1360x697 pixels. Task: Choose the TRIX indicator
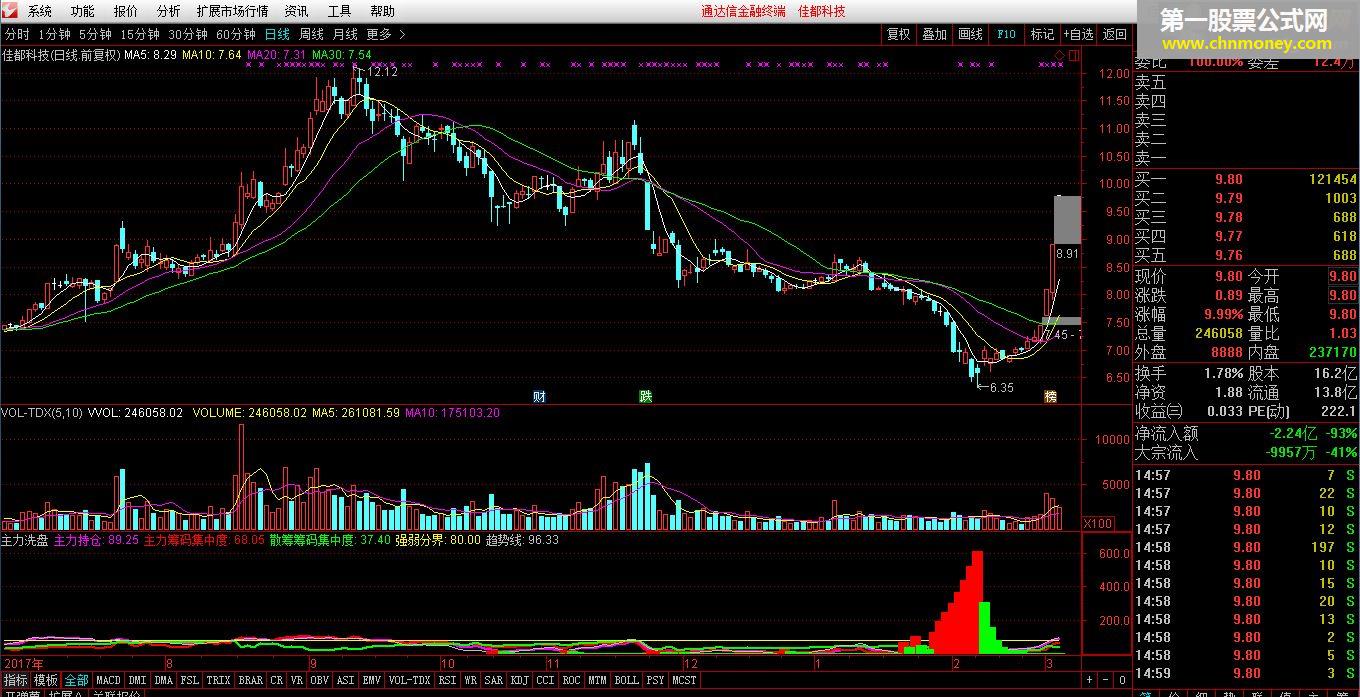point(219,681)
